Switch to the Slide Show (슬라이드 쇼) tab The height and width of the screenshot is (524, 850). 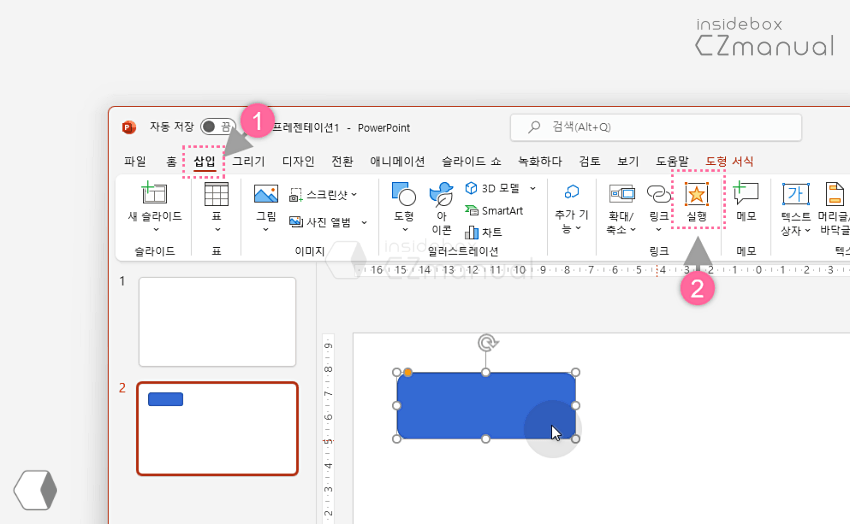point(471,161)
